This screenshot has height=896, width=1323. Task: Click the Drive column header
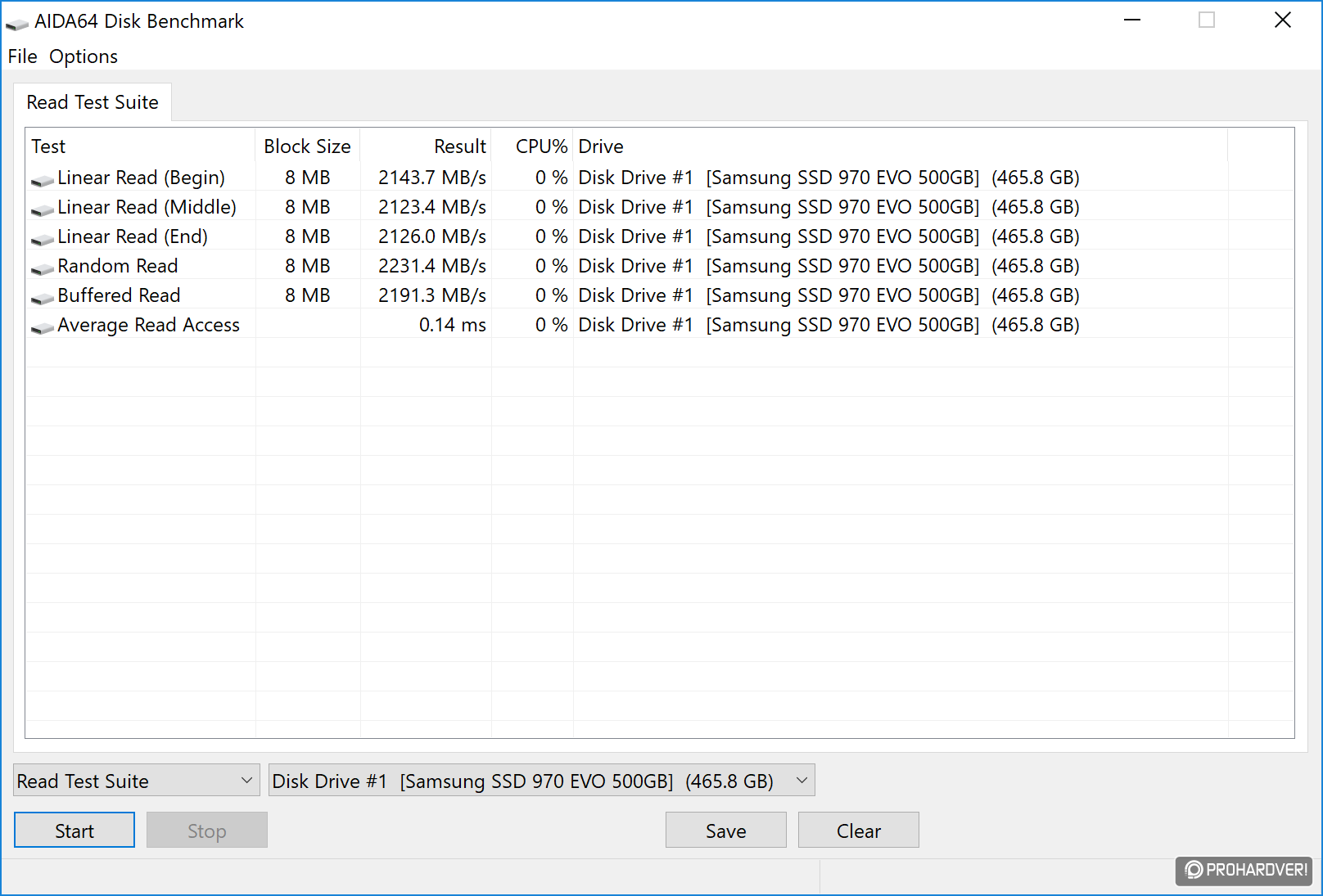901,146
